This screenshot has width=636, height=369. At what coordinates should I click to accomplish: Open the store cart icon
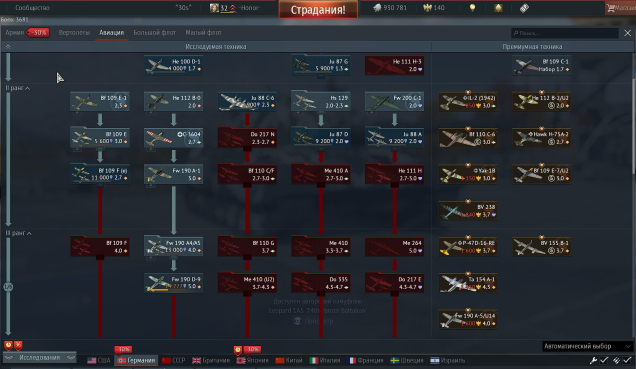pyautogui.click(x=610, y=8)
